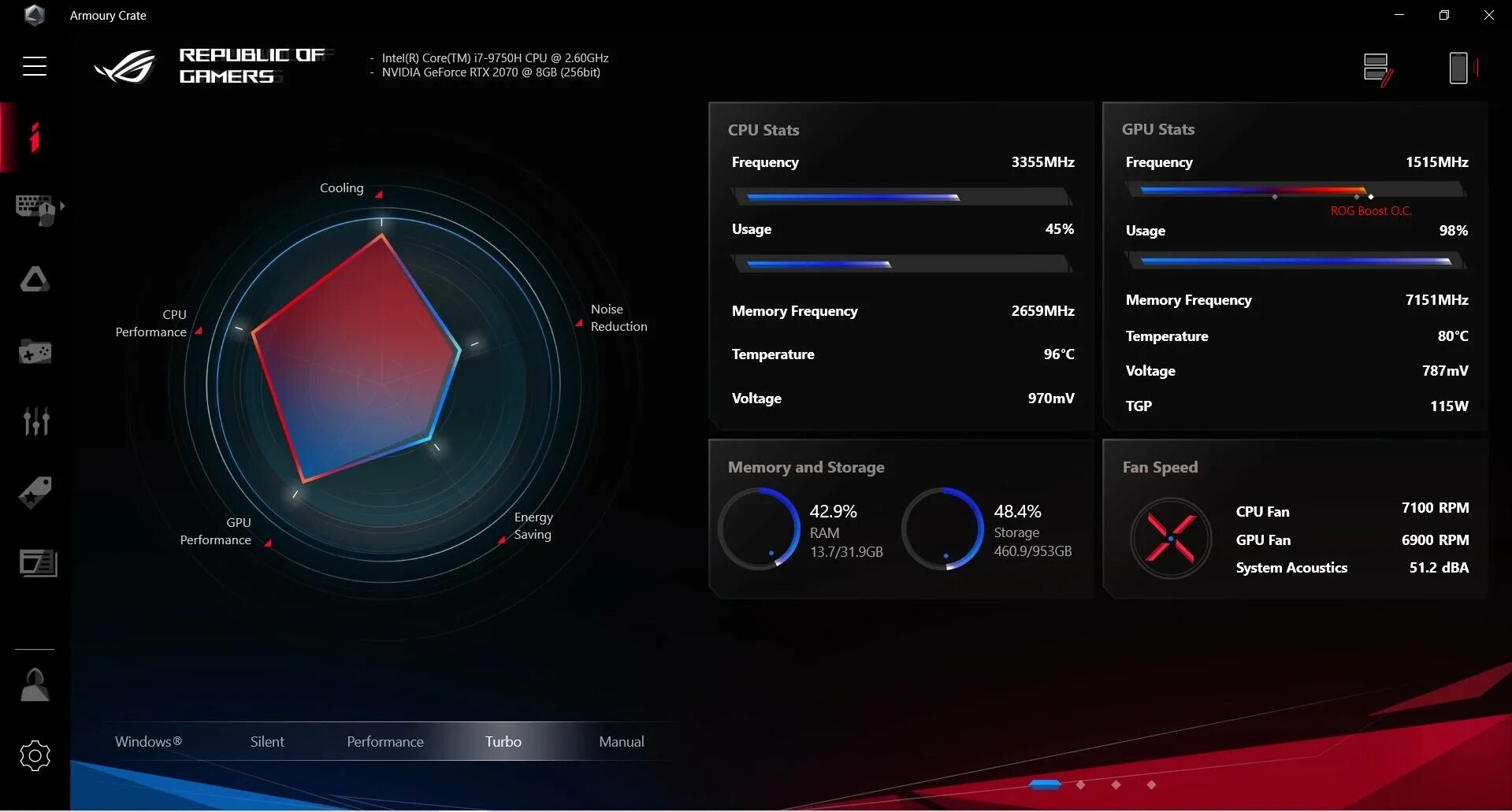
Task: Click the CPU Stats heading
Action: click(763, 130)
